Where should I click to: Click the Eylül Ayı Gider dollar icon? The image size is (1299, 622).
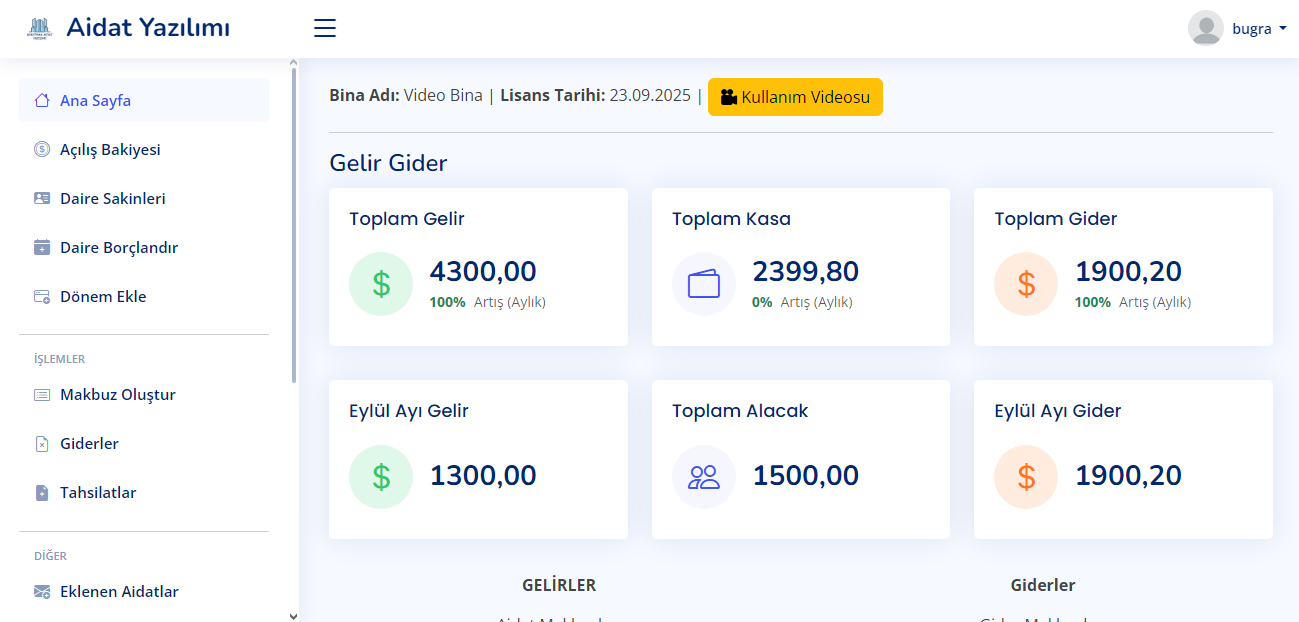[x=1026, y=477]
